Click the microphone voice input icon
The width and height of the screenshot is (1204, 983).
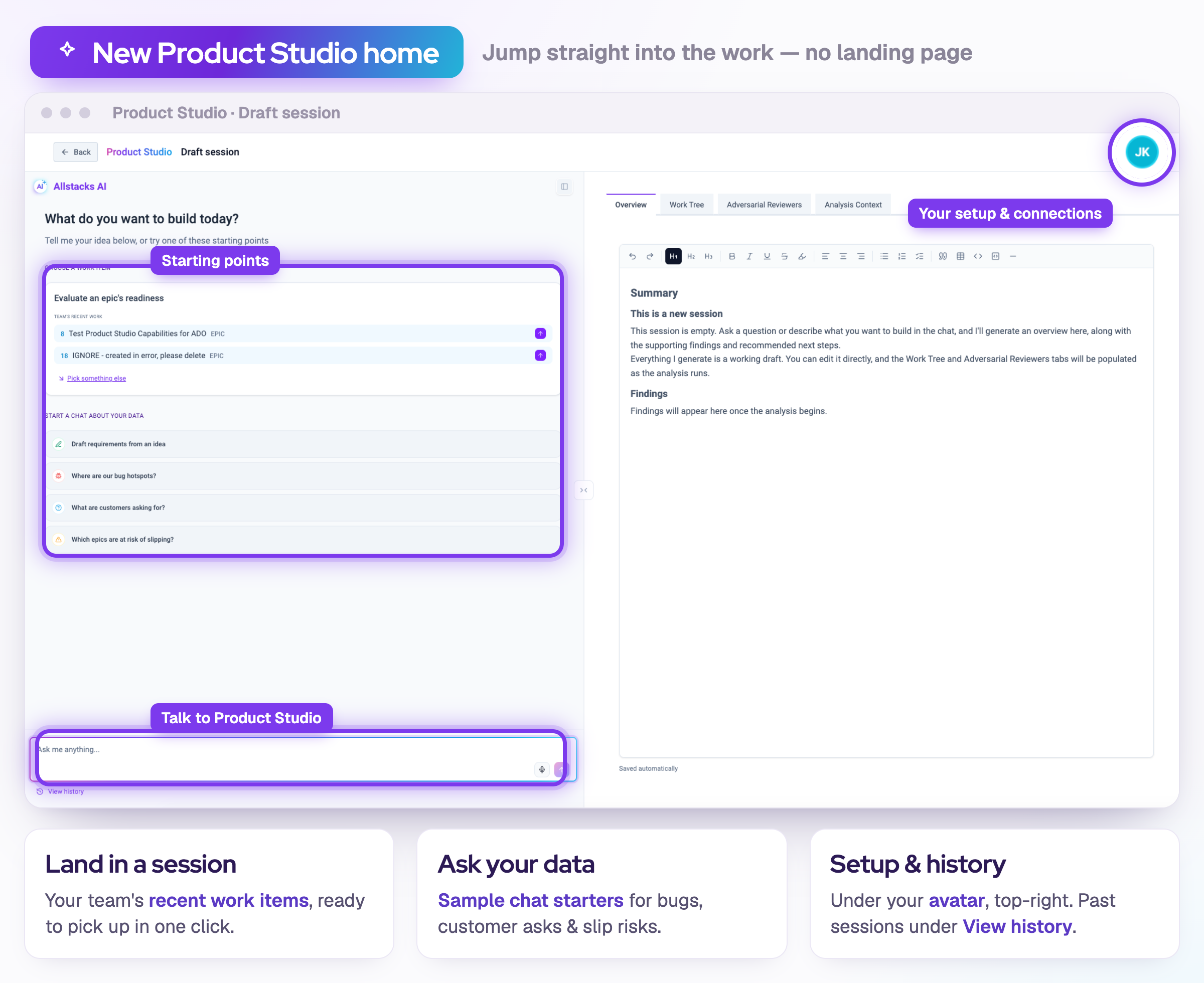point(542,769)
